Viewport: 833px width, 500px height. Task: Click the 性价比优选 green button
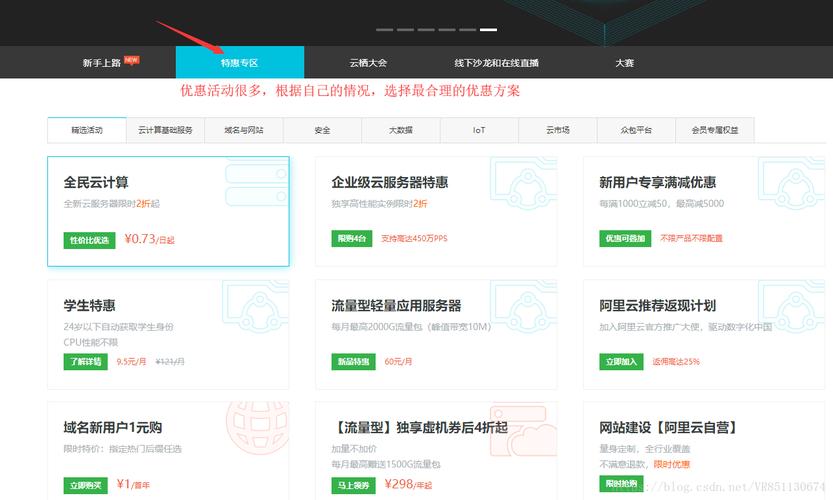tap(89, 240)
